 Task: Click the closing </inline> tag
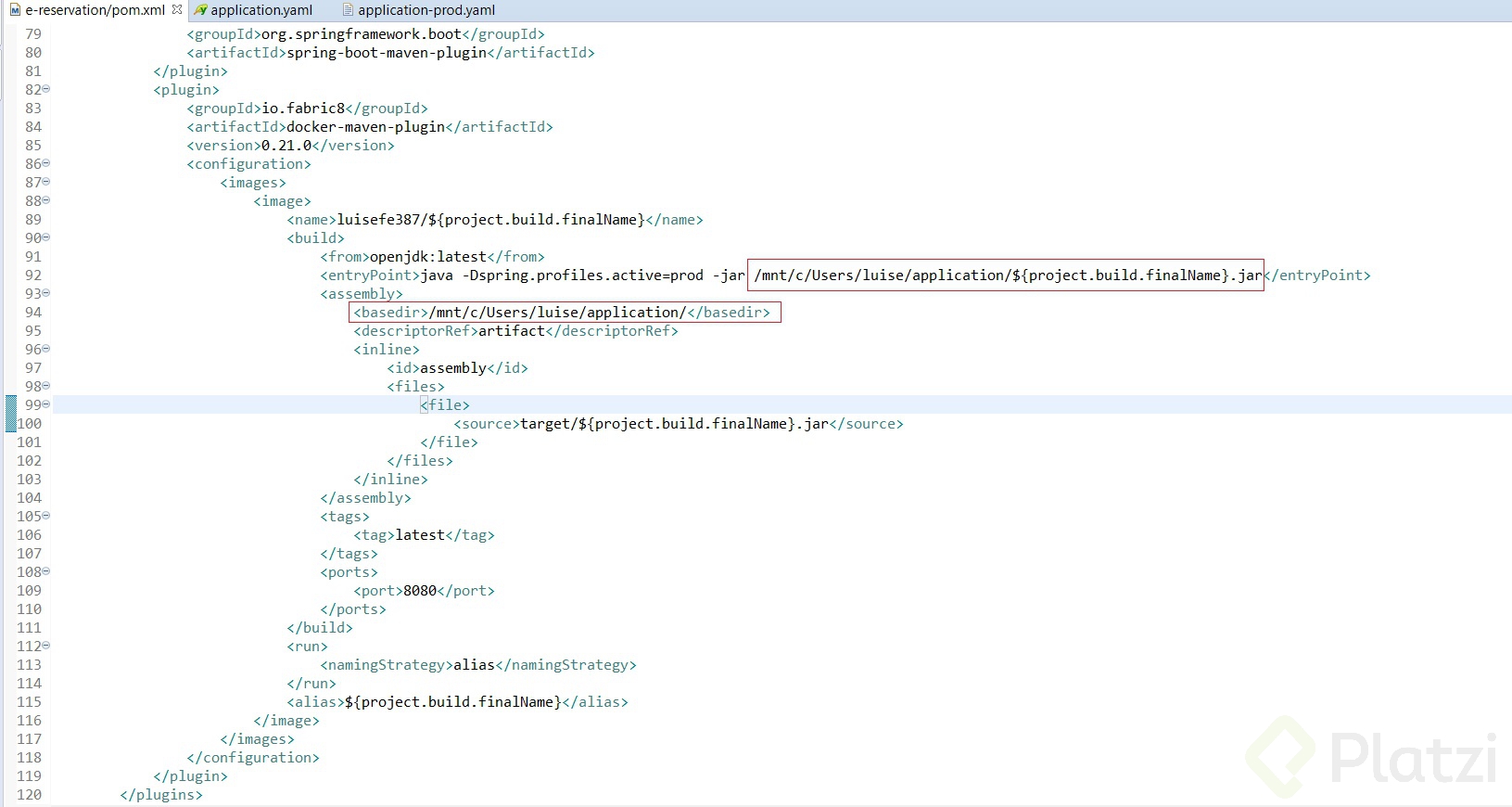tap(391, 480)
